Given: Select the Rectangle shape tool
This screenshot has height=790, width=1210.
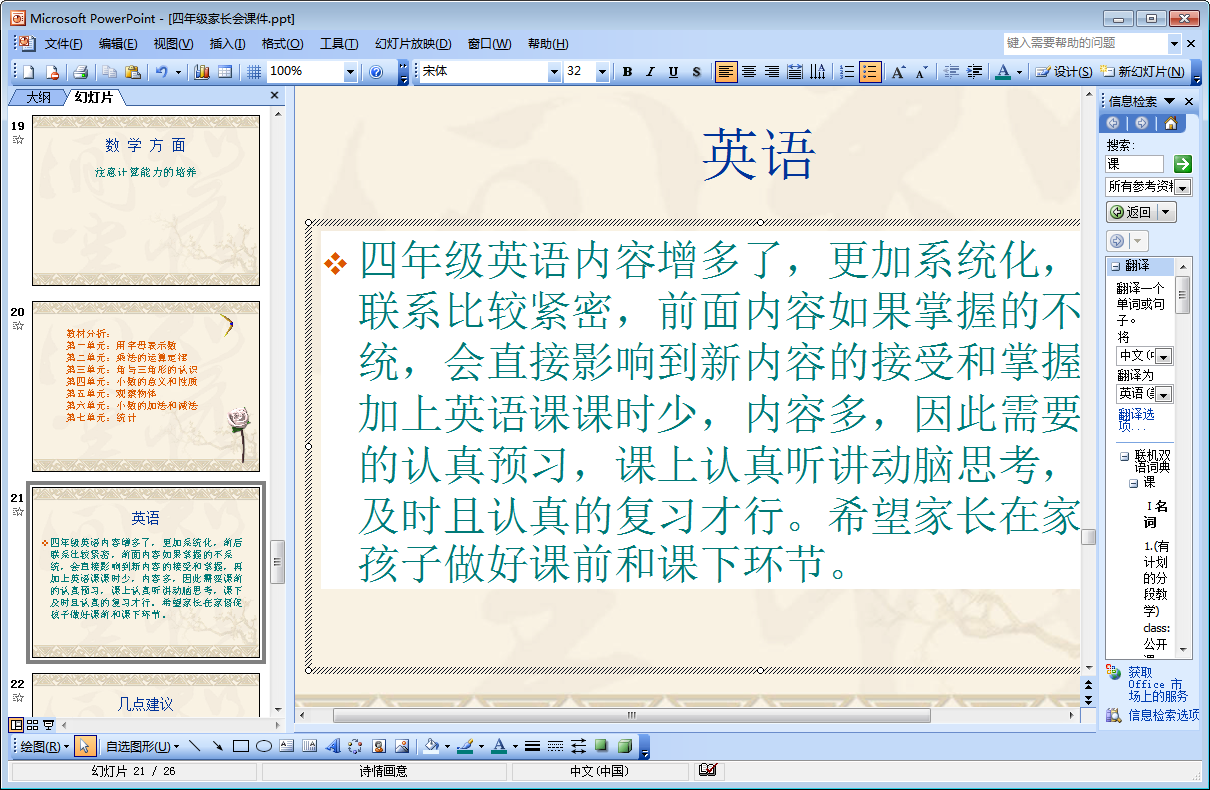Looking at the screenshot, I should [240, 746].
